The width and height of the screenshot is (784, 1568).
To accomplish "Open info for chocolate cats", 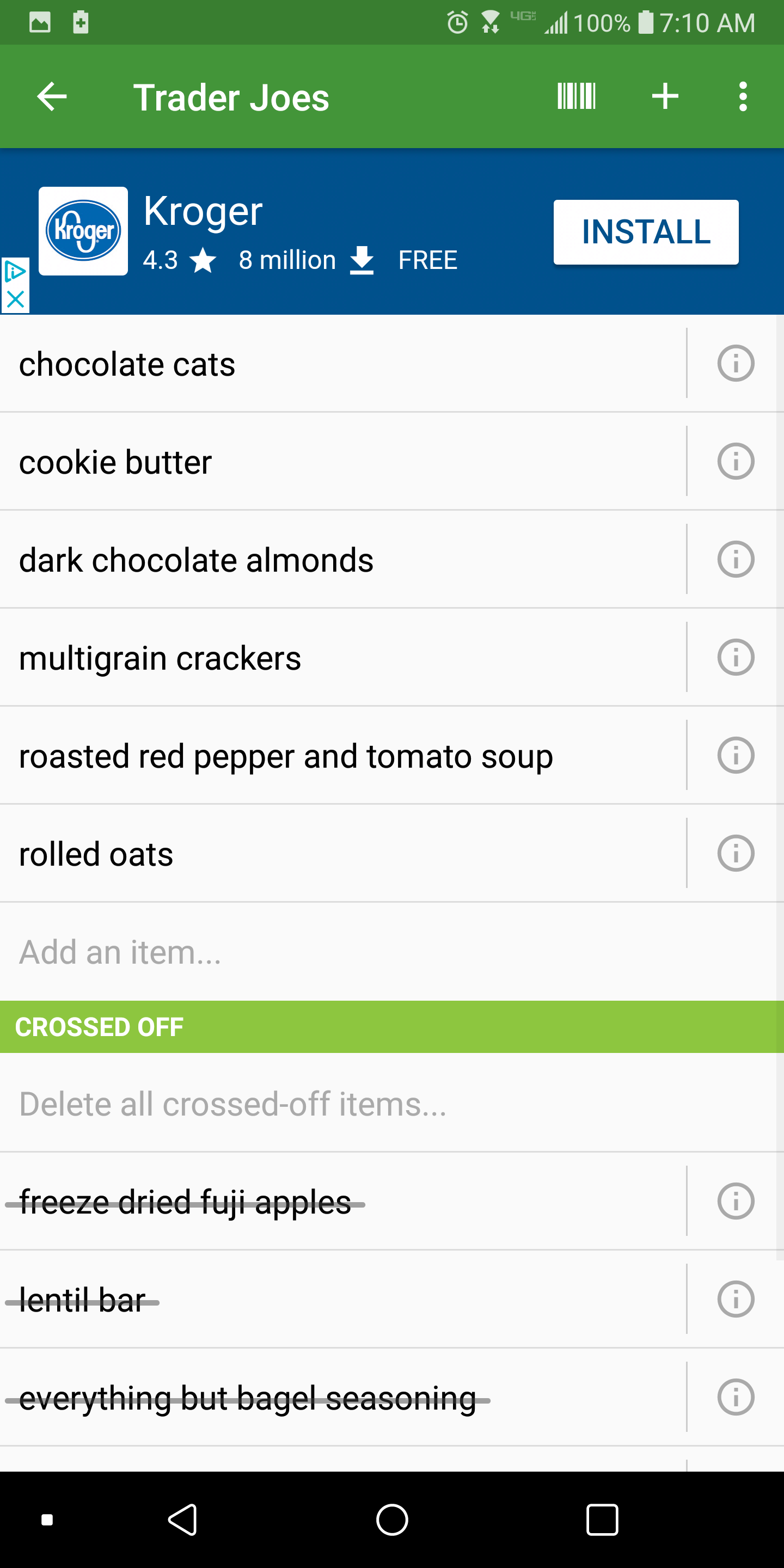I will click(736, 364).
